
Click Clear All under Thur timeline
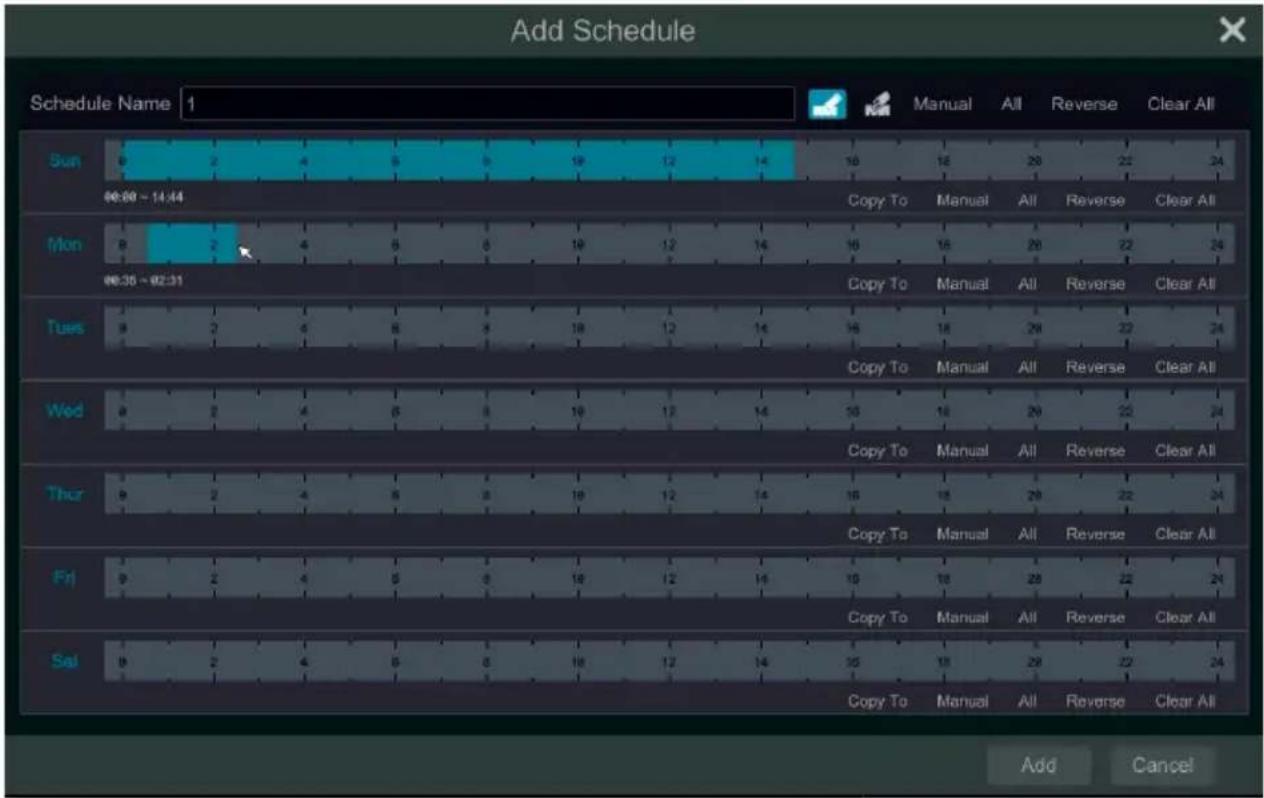click(1186, 534)
